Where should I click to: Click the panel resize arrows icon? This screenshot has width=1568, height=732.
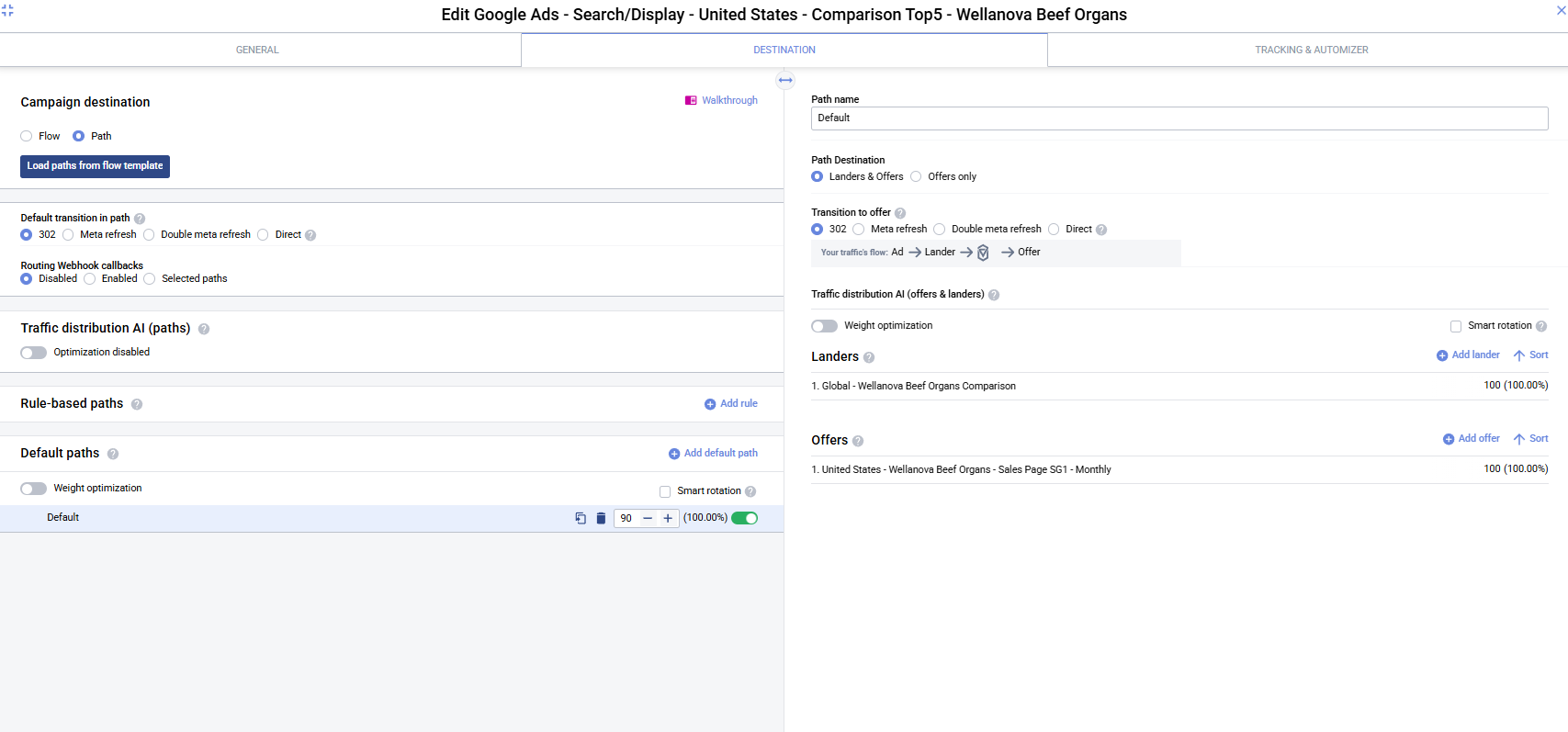tap(785, 80)
